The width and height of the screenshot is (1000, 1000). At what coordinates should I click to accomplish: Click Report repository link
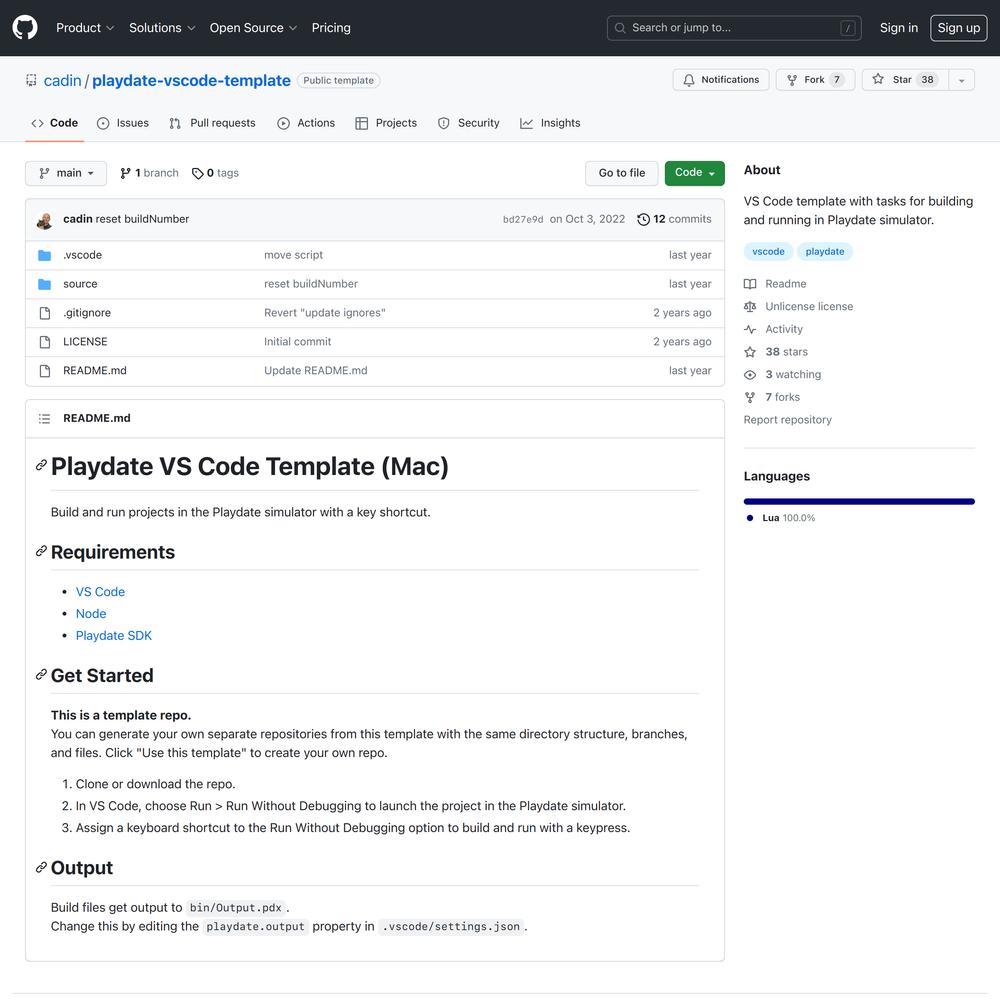788,420
